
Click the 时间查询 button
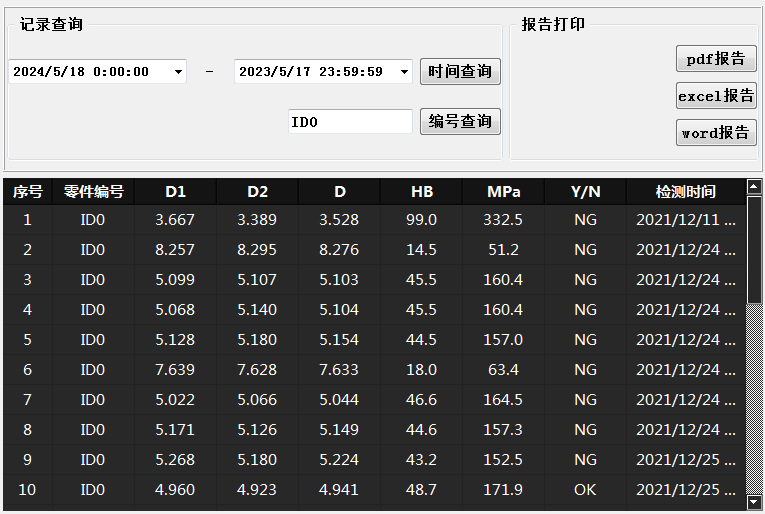pyautogui.click(x=460, y=72)
